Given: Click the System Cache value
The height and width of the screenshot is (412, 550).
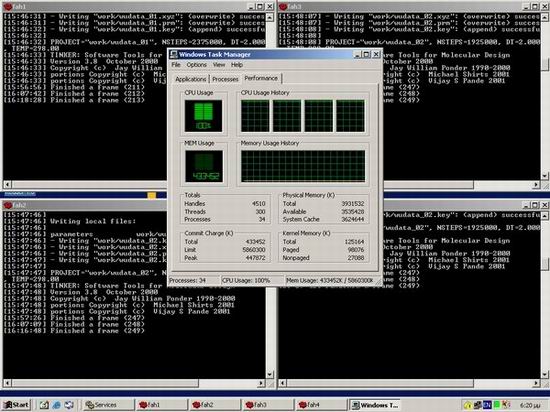Looking at the screenshot, I should pyautogui.click(x=353, y=219).
